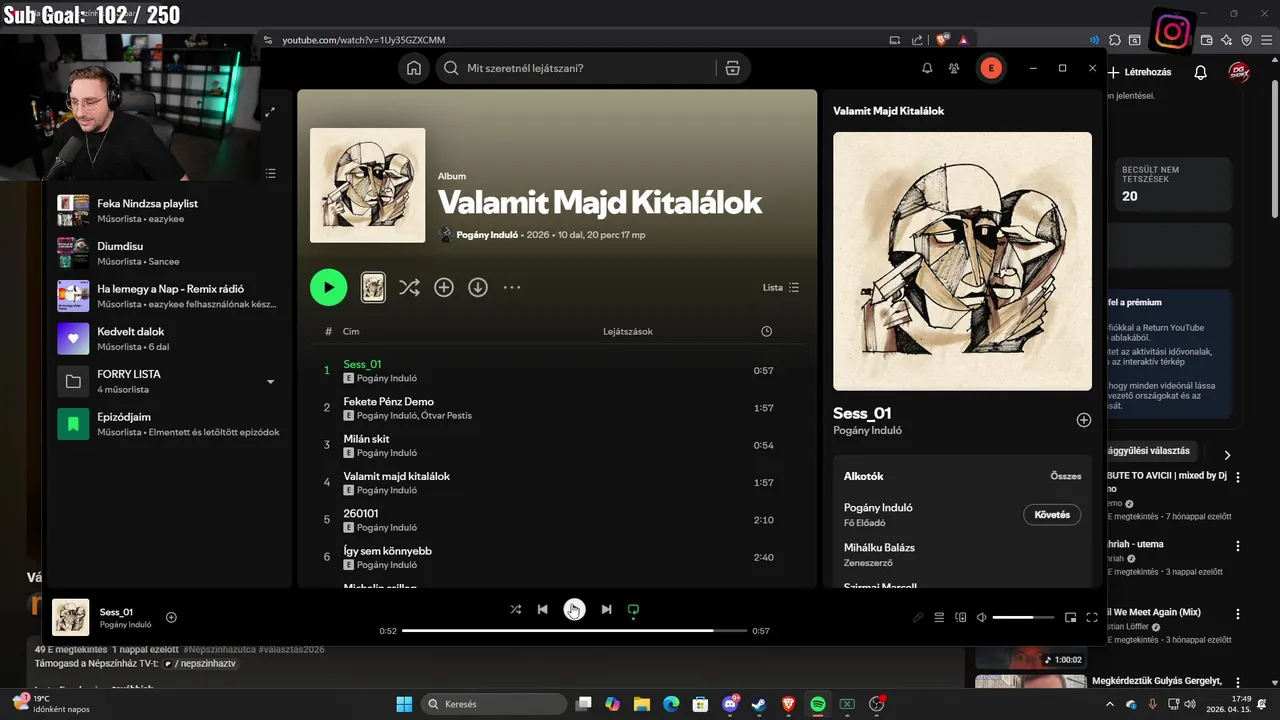
Task: Download the album with arrow icon
Action: [x=478, y=287]
